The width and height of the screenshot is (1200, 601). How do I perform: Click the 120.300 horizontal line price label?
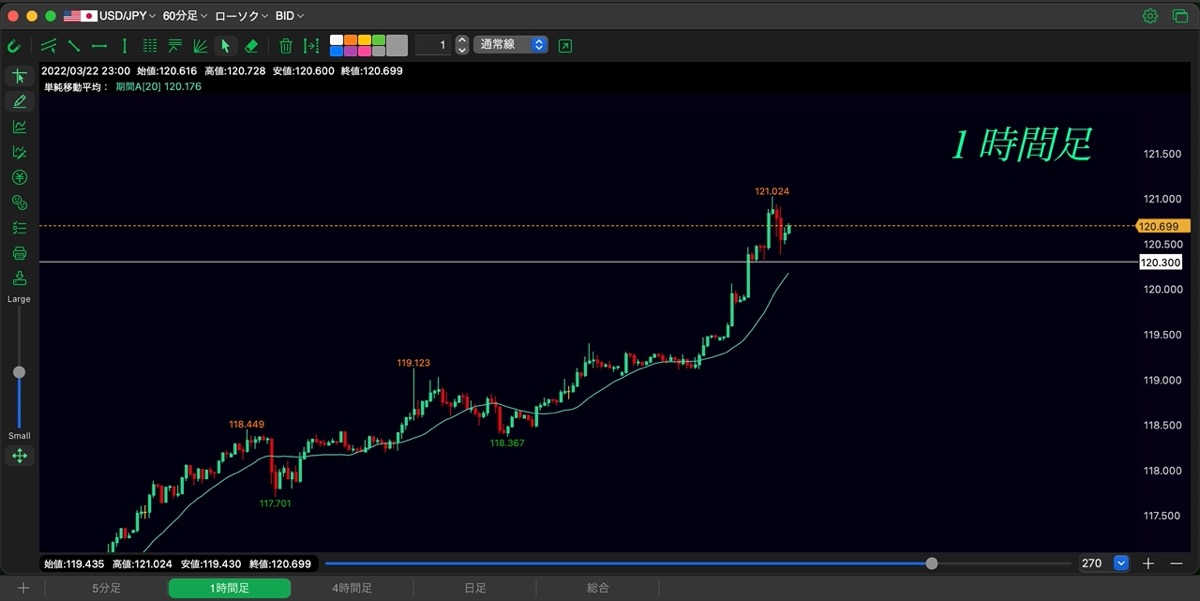coord(1161,262)
